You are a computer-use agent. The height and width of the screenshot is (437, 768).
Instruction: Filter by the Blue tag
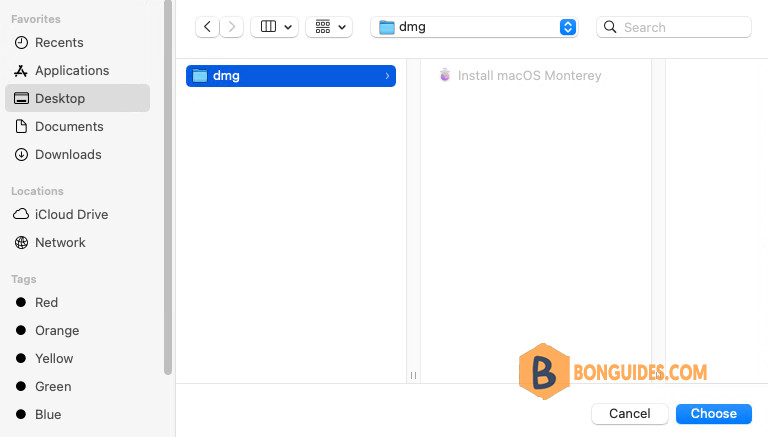point(77,414)
